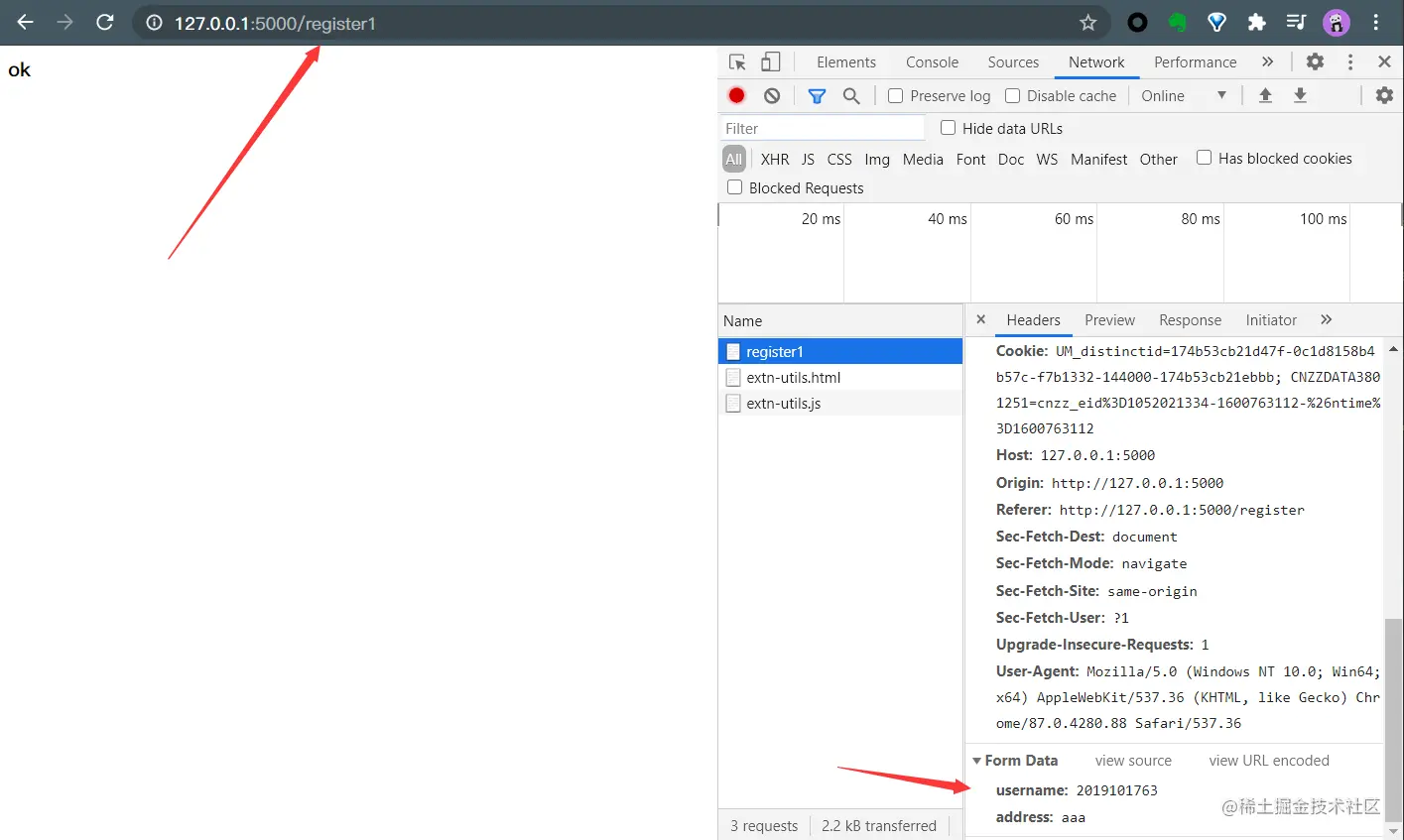Open Network panel settings gear
The height and width of the screenshot is (840, 1404).
tap(1384, 95)
